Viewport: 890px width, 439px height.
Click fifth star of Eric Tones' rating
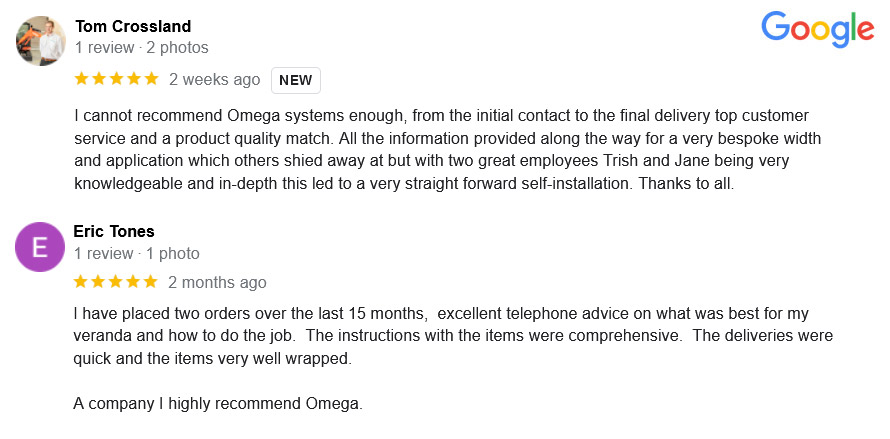150,282
